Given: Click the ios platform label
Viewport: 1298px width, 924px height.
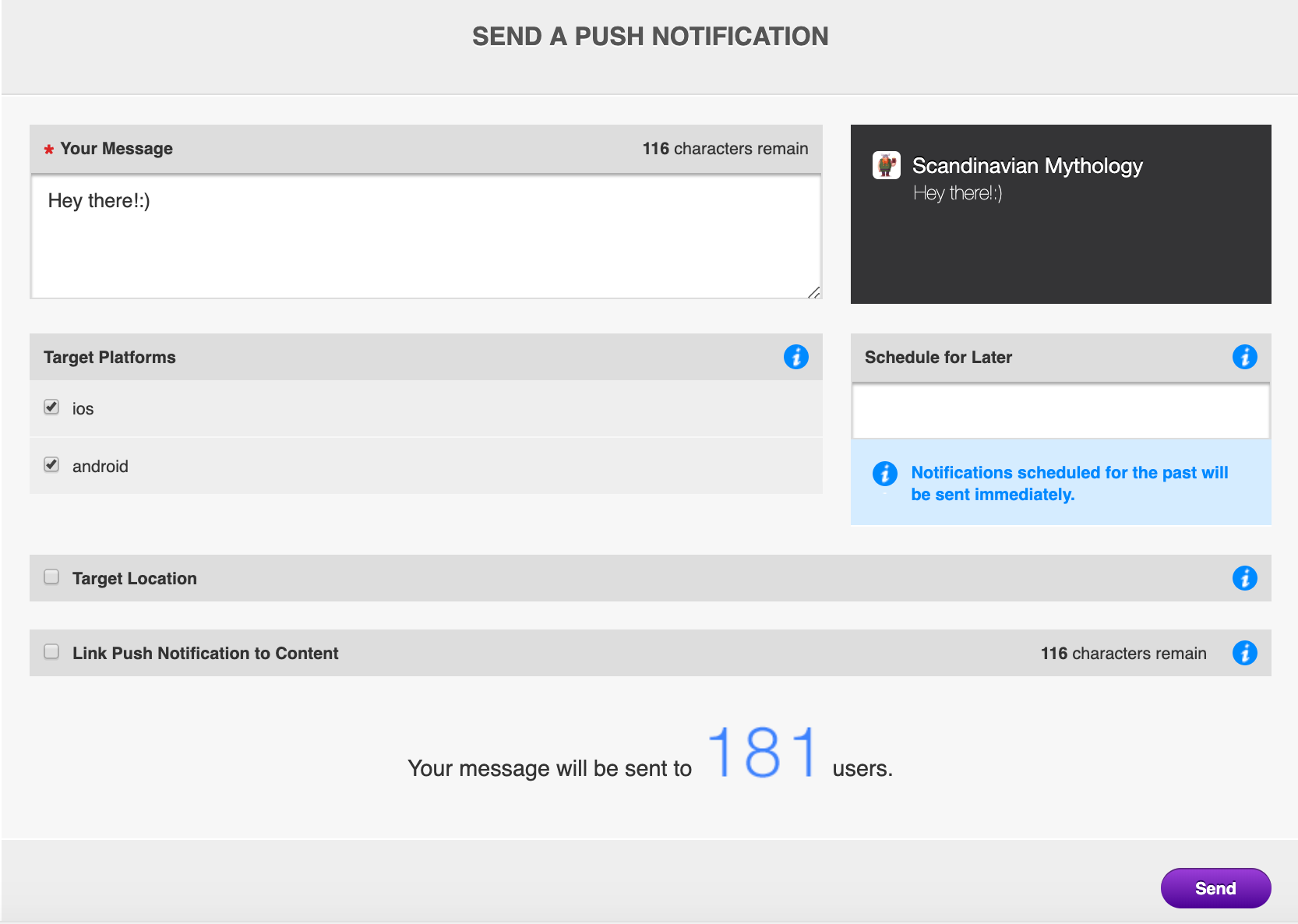Looking at the screenshot, I should pos(83,409).
